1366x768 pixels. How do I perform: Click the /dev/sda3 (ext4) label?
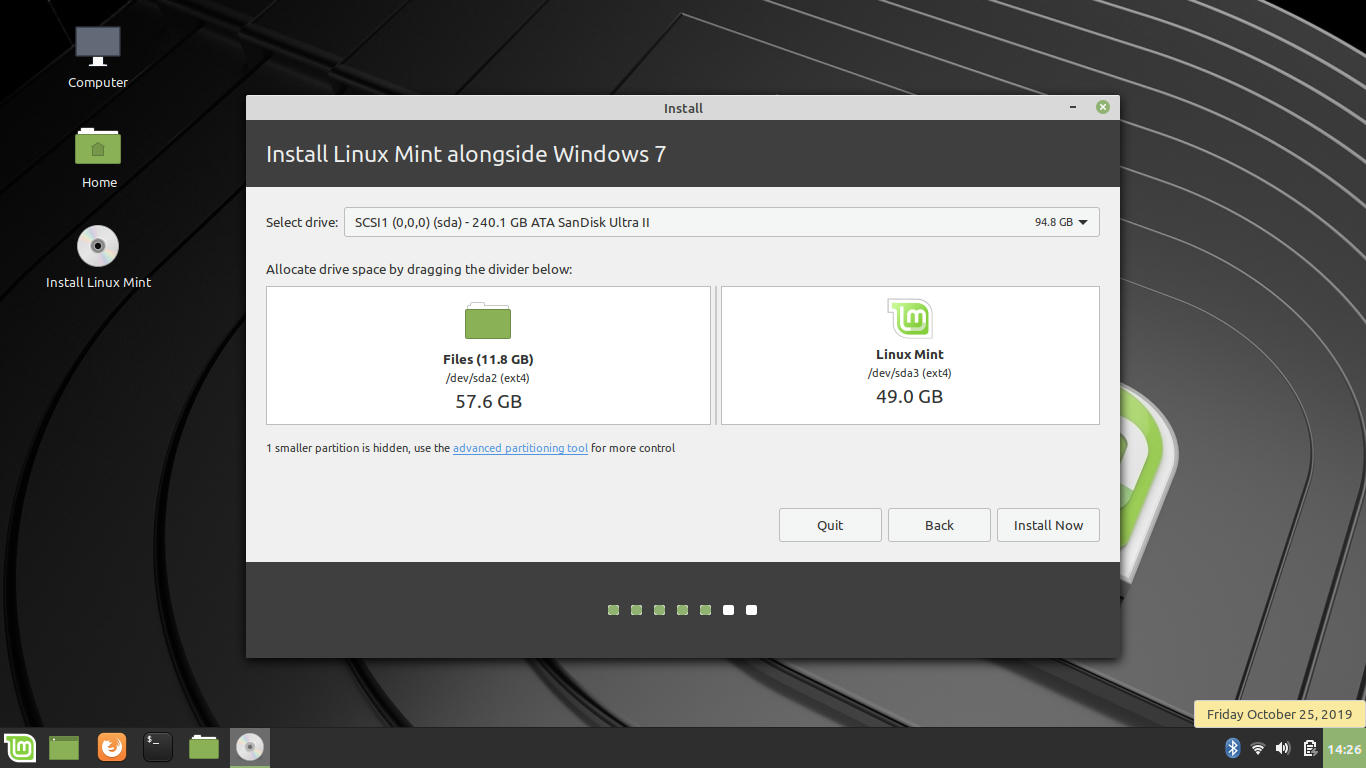[x=909, y=373]
